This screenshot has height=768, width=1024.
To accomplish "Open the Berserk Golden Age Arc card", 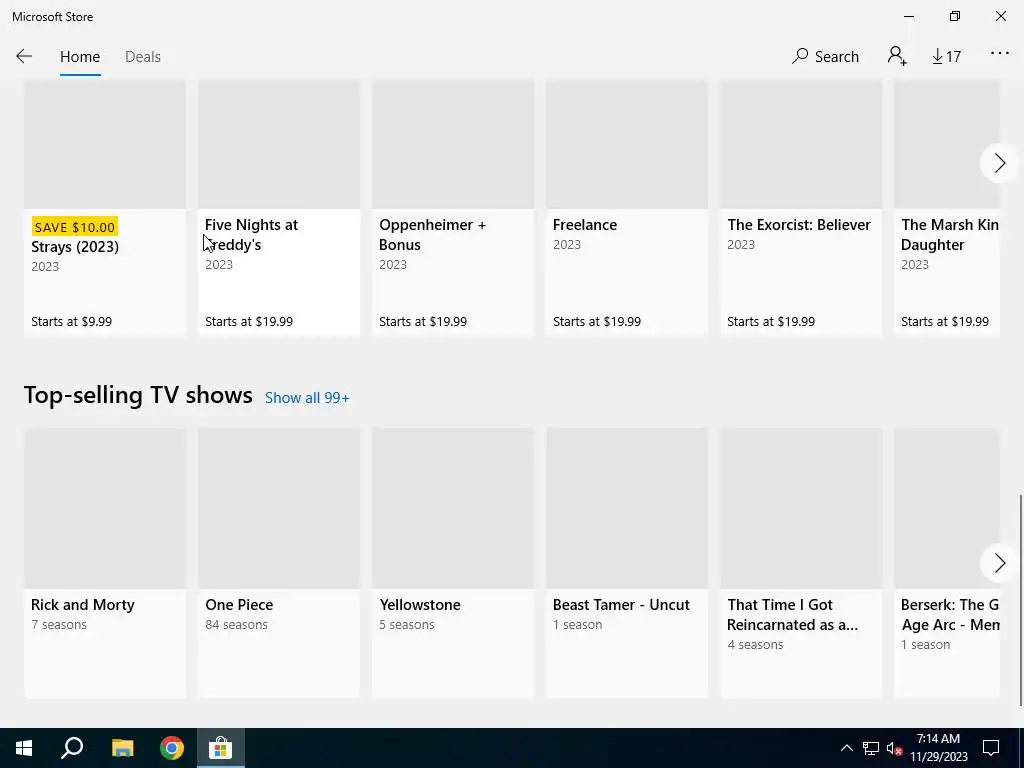I will 947,563.
